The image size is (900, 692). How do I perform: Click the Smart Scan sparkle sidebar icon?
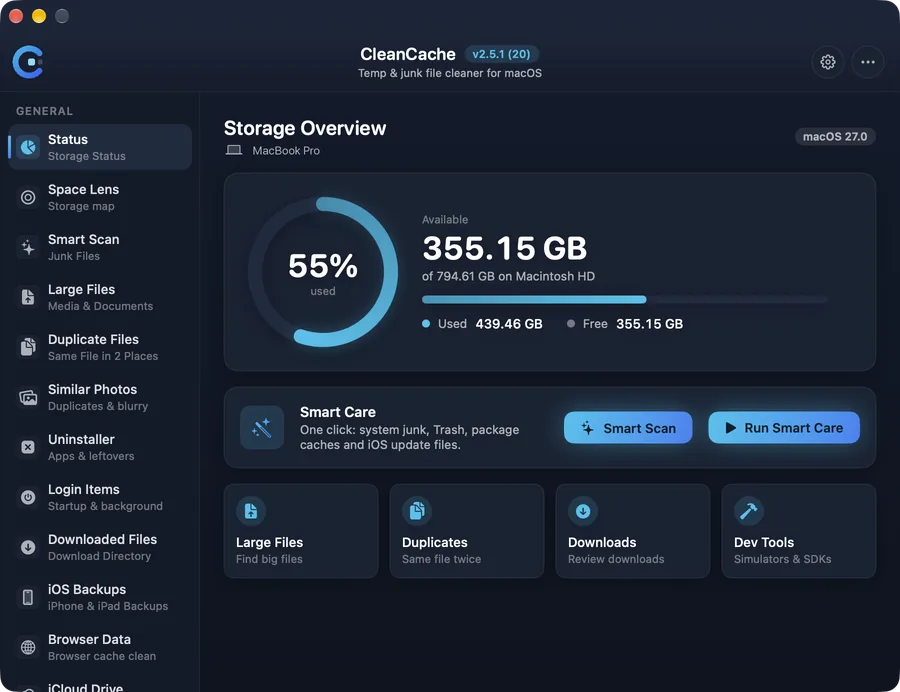[x=28, y=247]
